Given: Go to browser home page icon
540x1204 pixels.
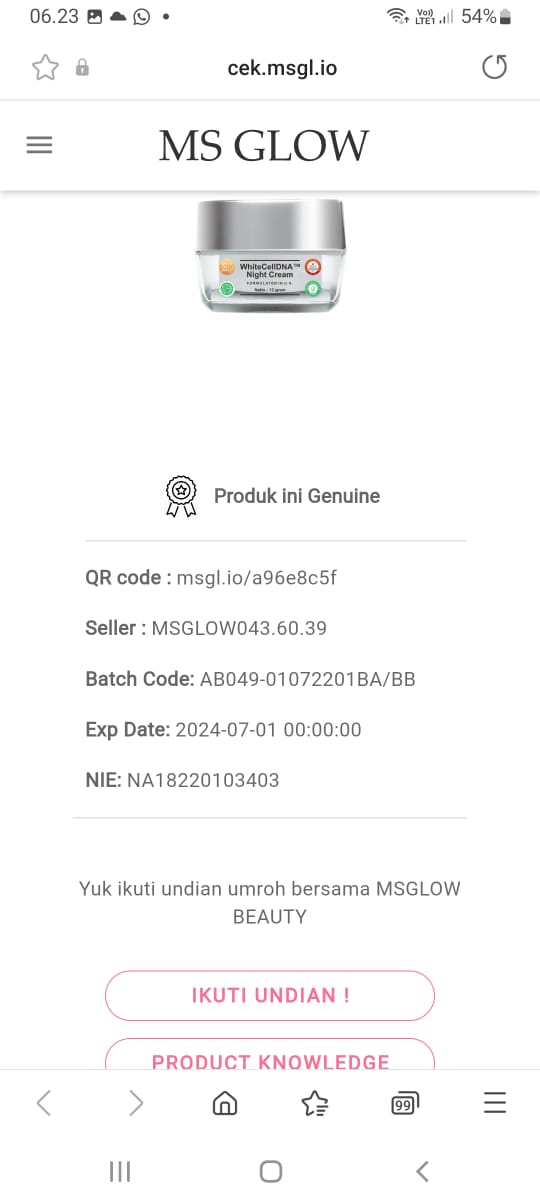Looking at the screenshot, I should coord(225,1103).
